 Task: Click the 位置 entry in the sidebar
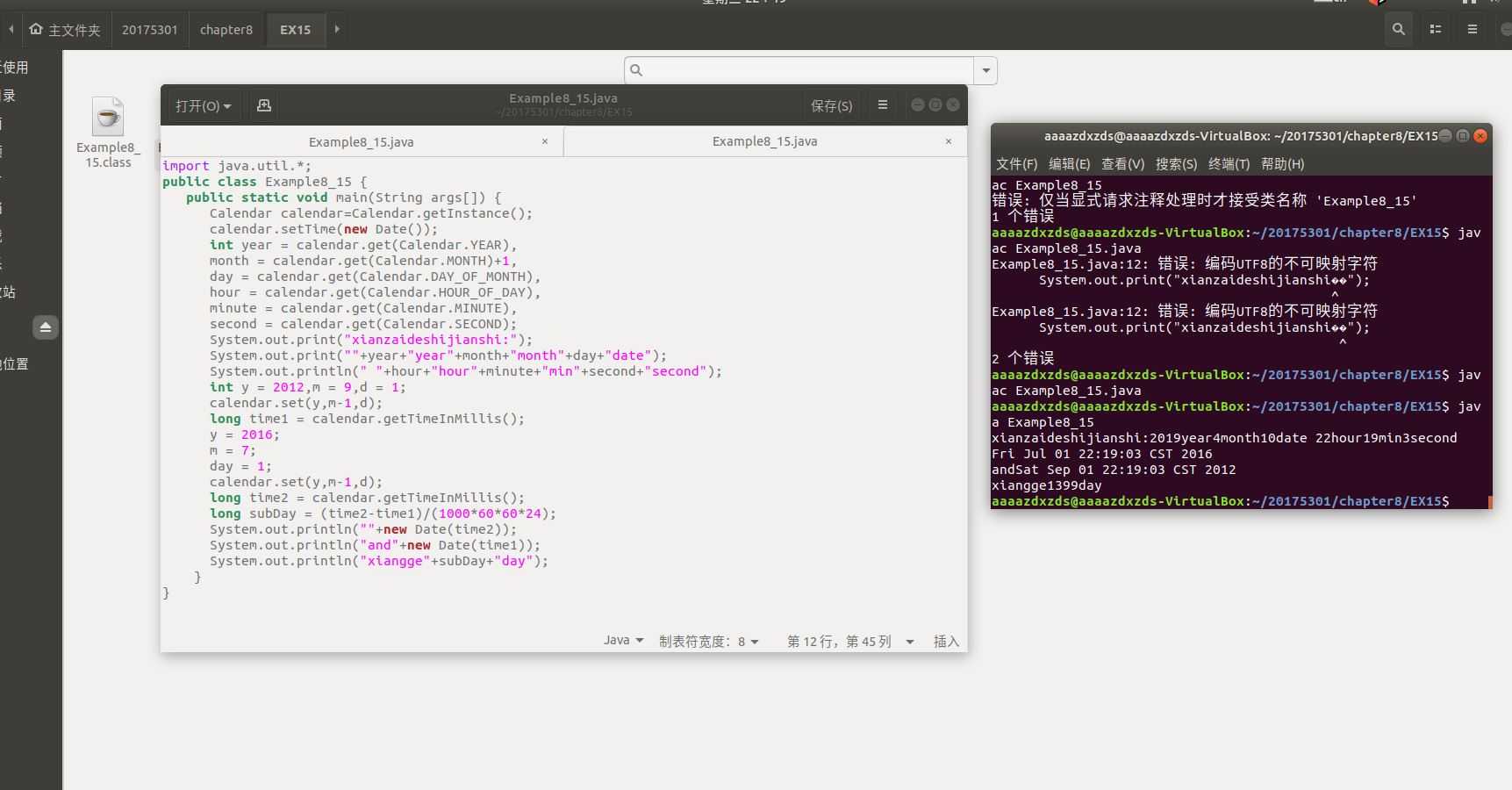14,363
